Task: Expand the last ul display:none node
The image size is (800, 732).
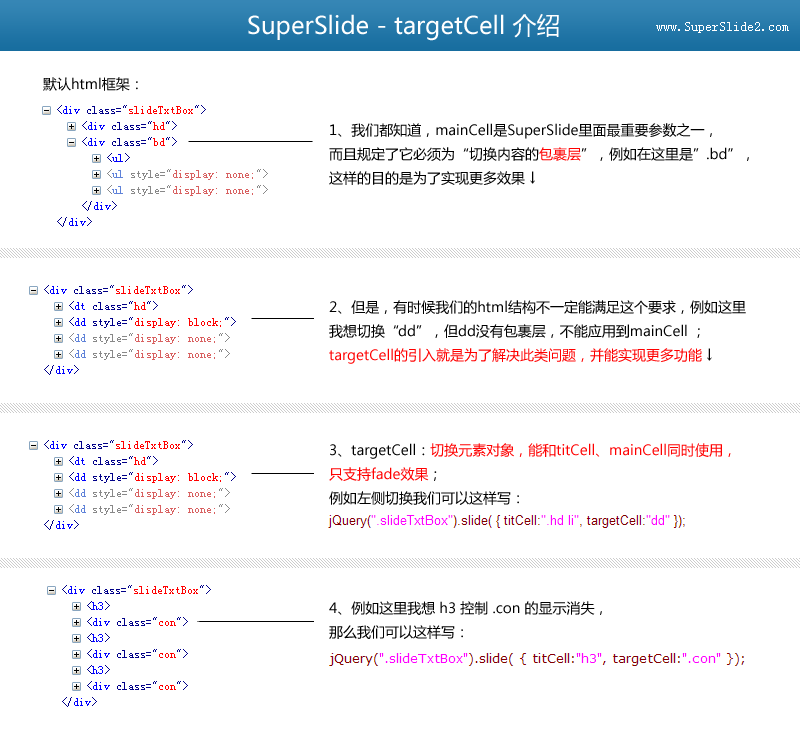Action: coord(97,190)
